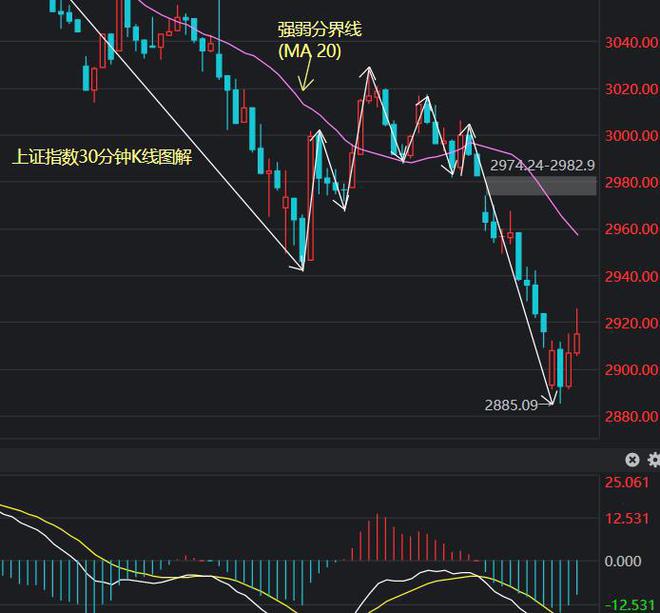
Task: Click the 强弱分界线 (MA 20) annotation text
Action: click(x=319, y=40)
